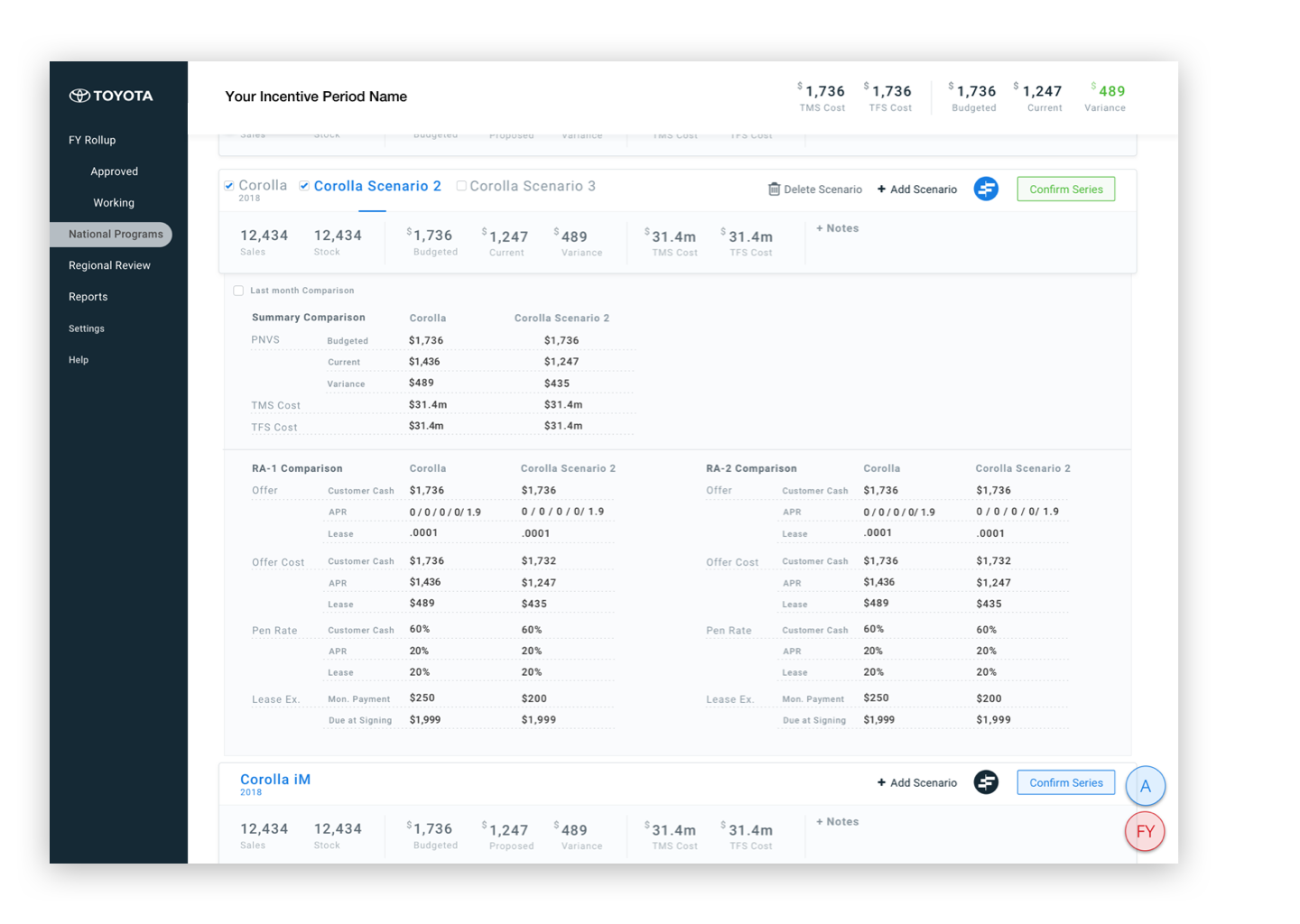The width and height of the screenshot is (1300, 924).
Task: Add Notes to the Corolla iM series
Action: pyautogui.click(x=838, y=822)
